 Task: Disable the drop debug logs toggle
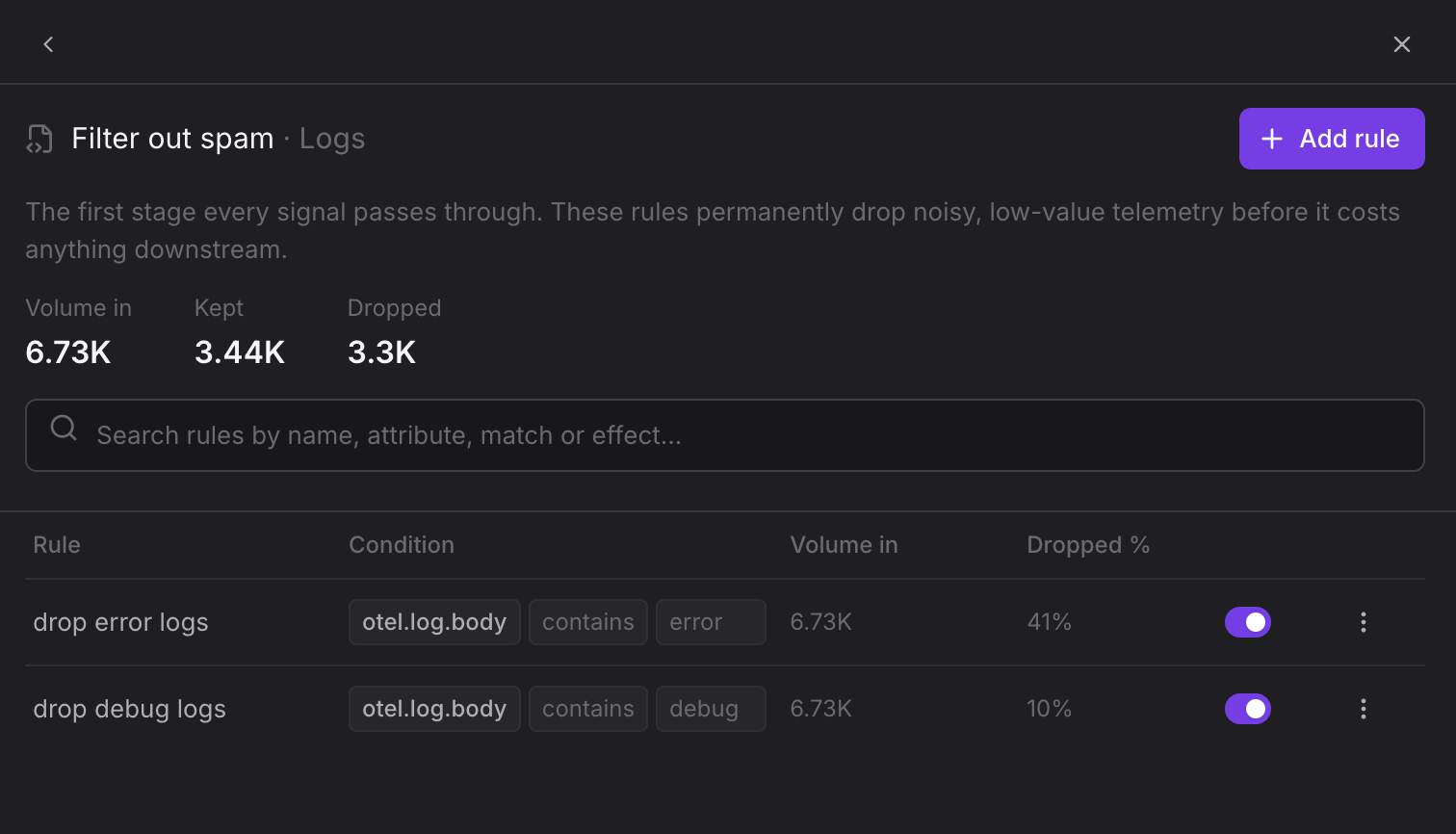click(x=1248, y=709)
